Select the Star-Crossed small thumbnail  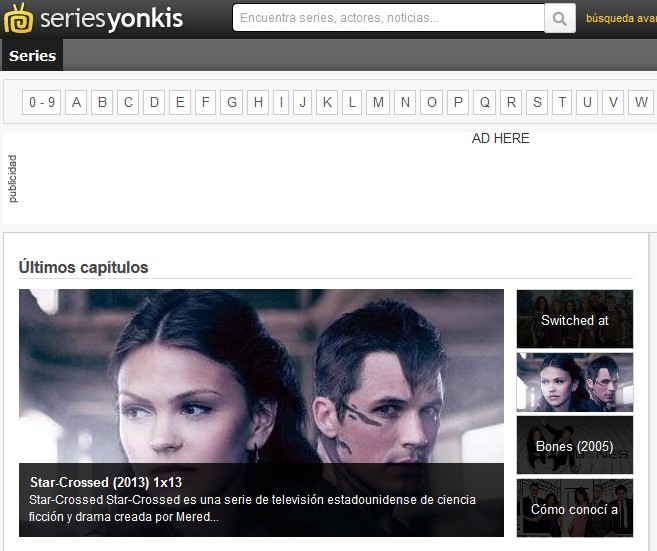point(574,382)
